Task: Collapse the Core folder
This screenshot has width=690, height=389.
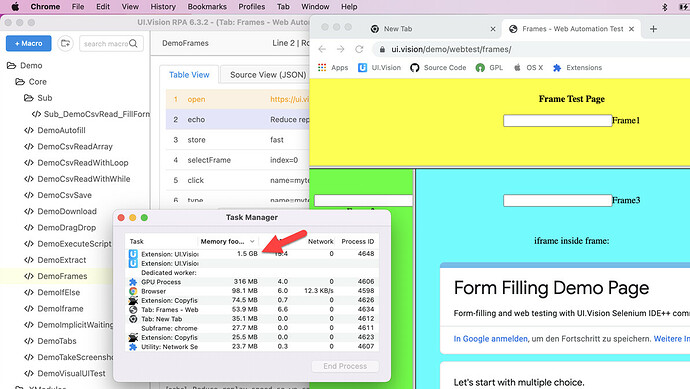Action: (x=20, y=82)
